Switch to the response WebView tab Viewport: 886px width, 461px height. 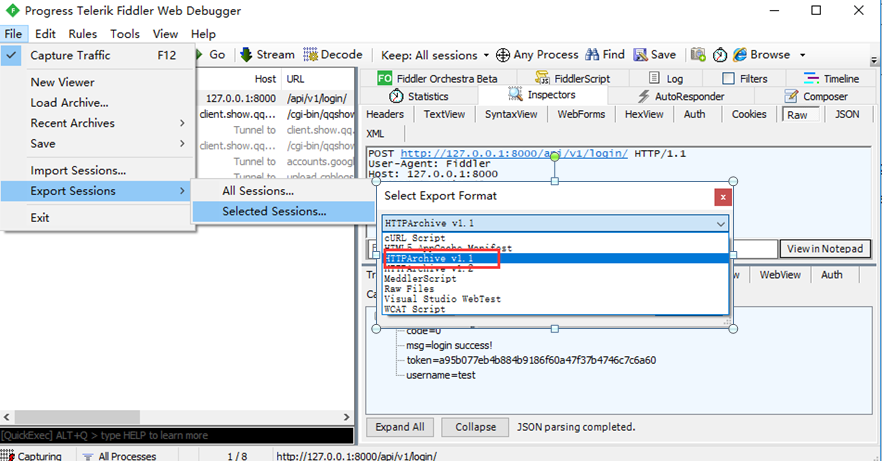[780, 275]
